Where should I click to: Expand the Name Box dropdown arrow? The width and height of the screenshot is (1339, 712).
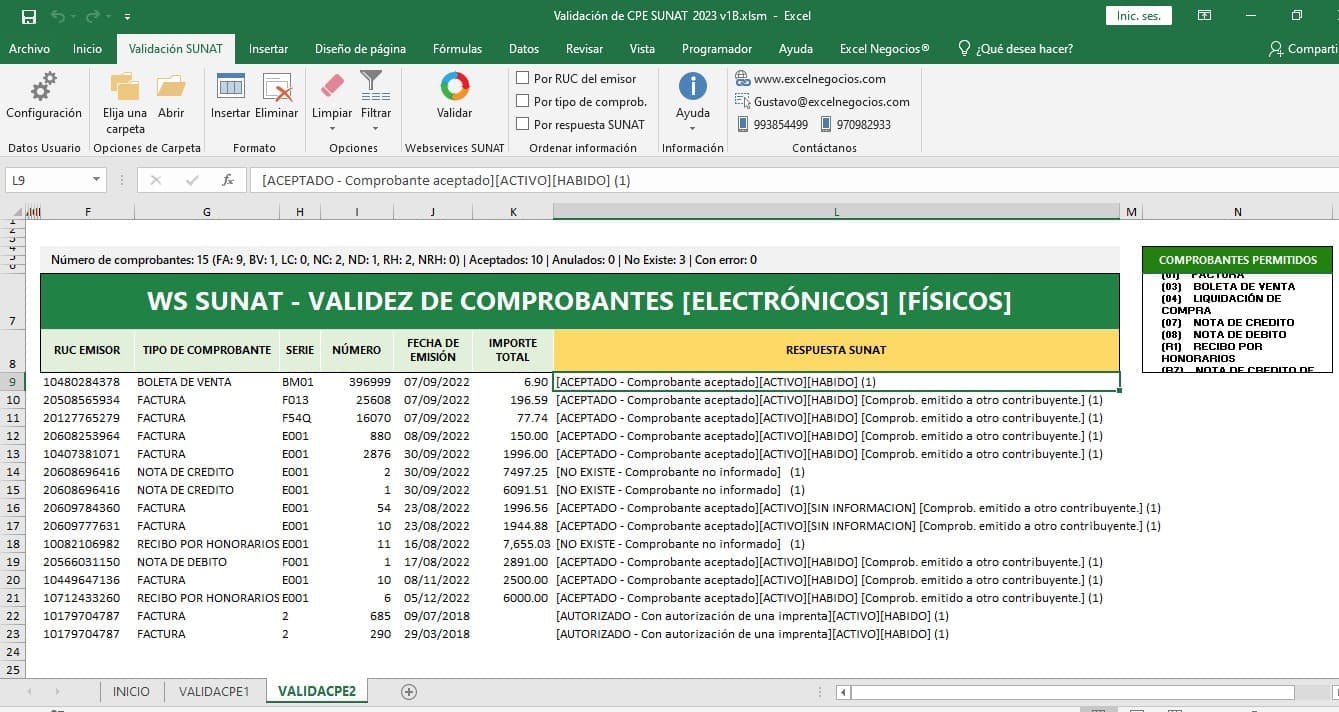point(97,180)
